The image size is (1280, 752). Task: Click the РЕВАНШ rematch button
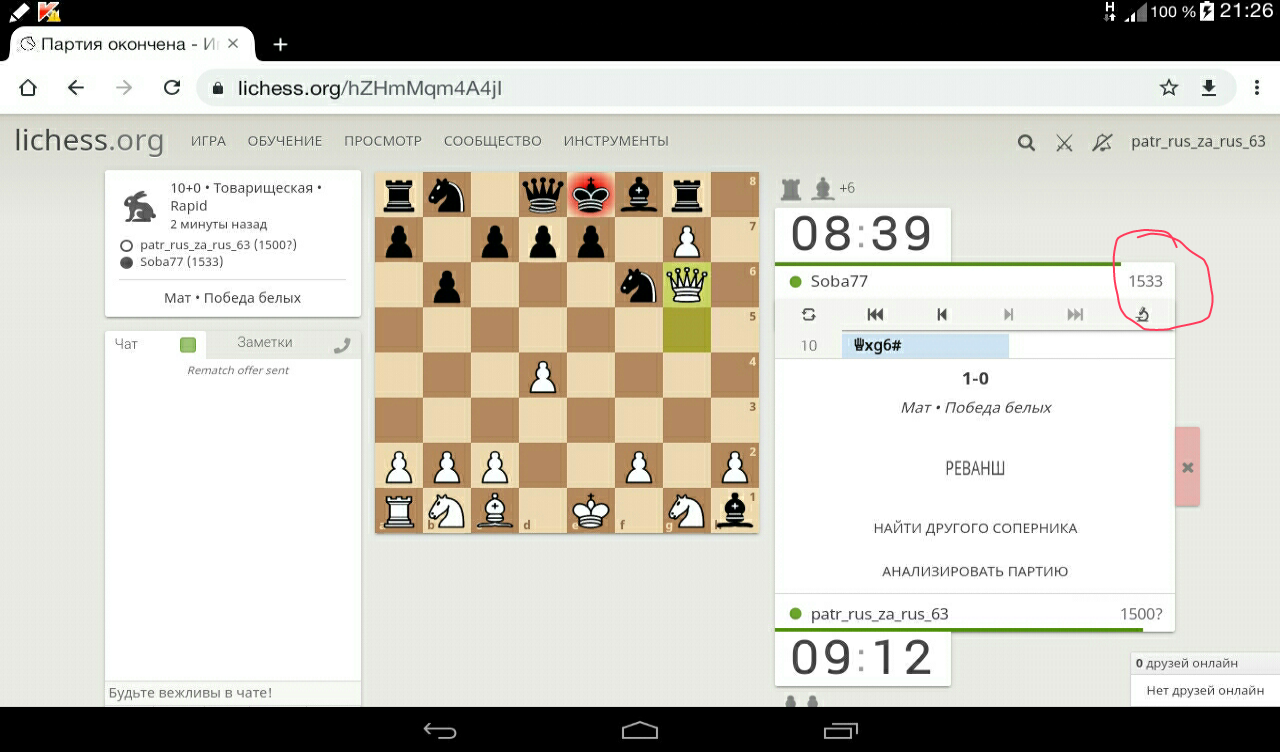tap(975, 468)
